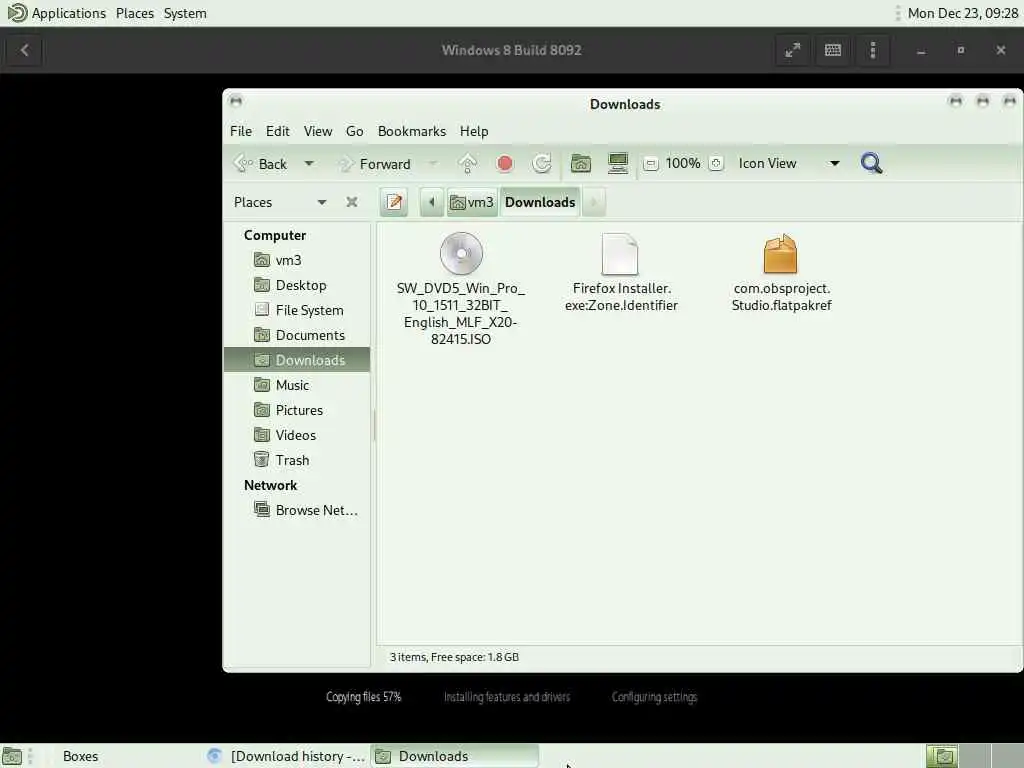Image resolution: width=1024 pixels, height=768 pixels.
Task: Switch to the first workspace in bottom panel
Action: 942,756
